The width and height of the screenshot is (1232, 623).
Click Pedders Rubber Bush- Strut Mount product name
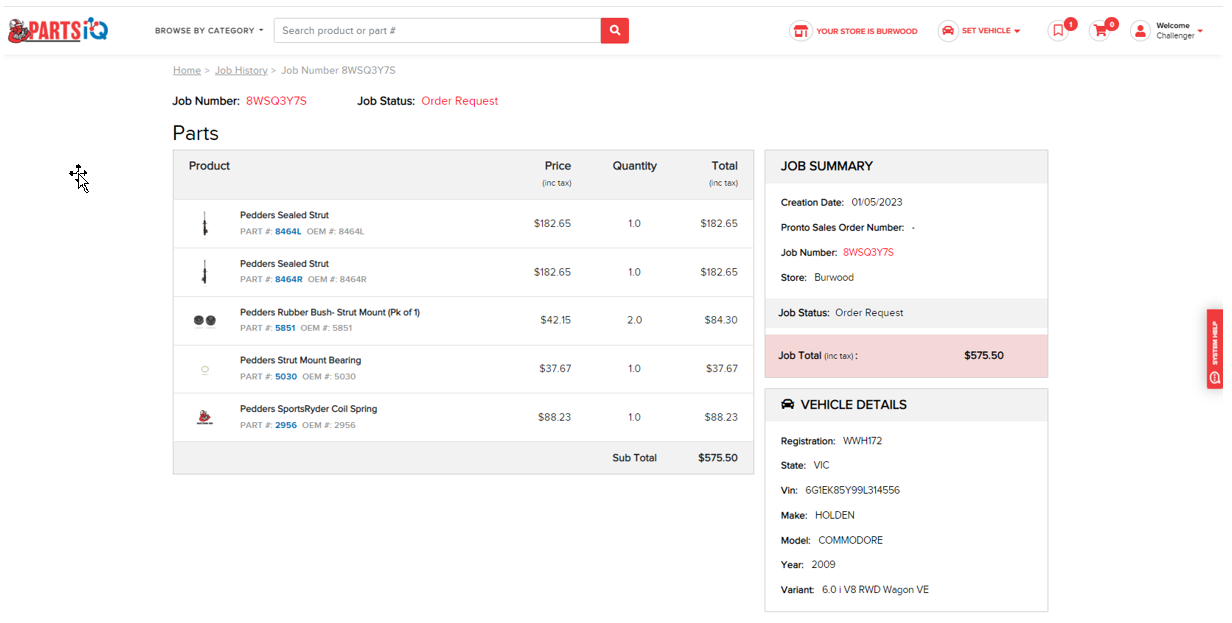330,312
